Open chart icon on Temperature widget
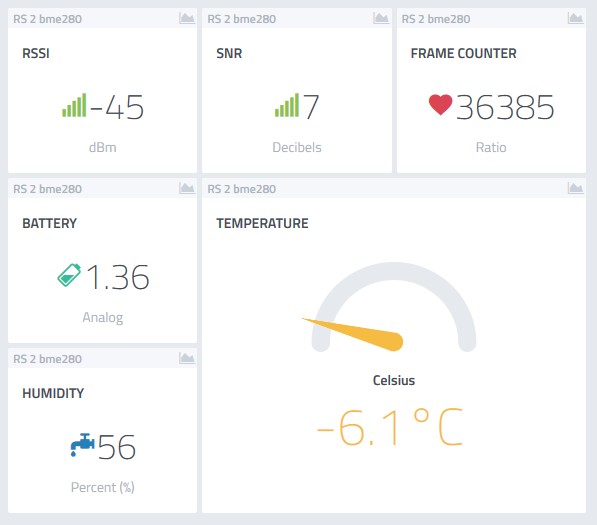597x525 pixels. 575,188
